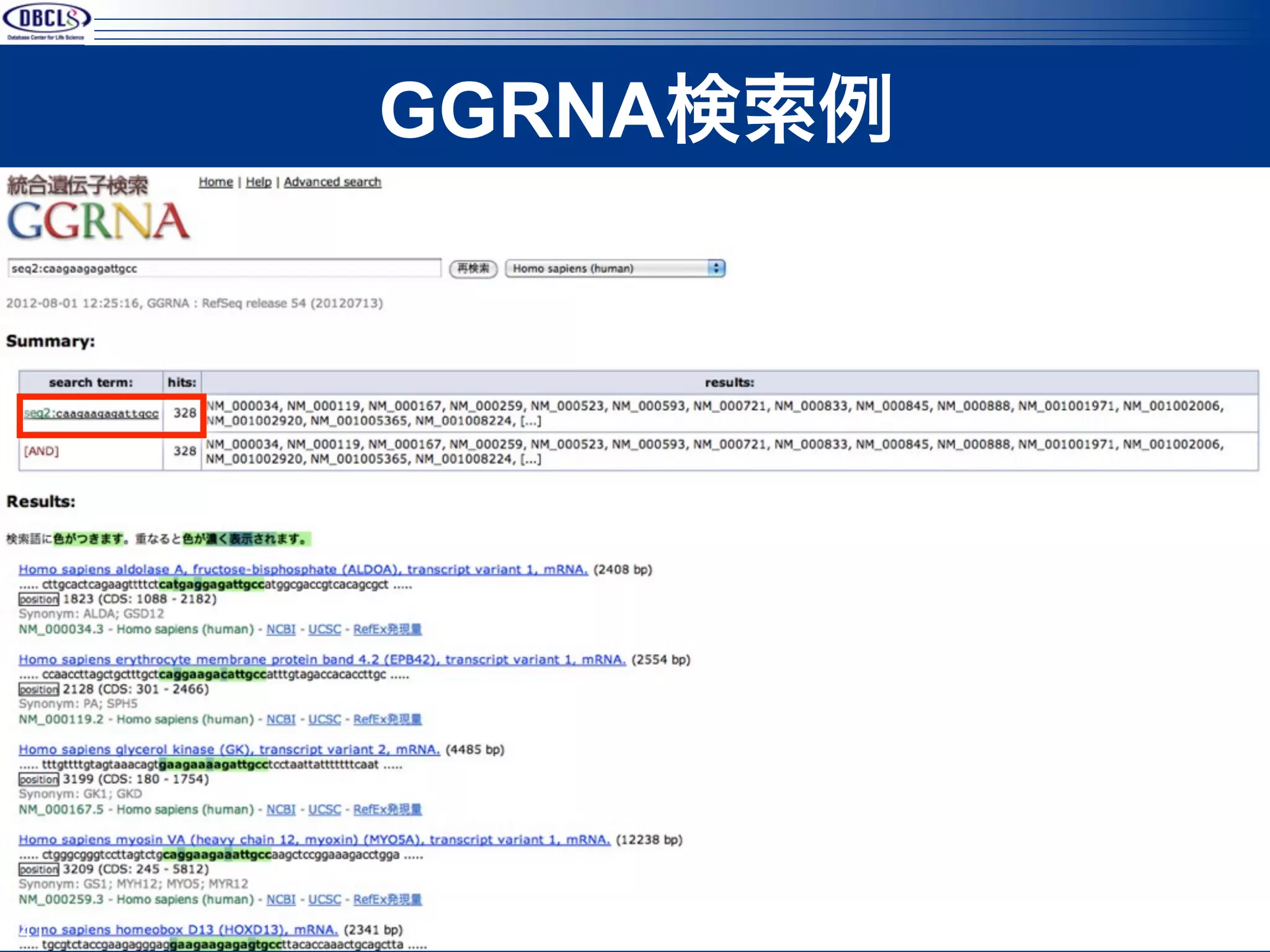Open UCSC link for NM_000259.3
The height and width of the screenshot is (952, 1270).
click(x=324, y=899)
